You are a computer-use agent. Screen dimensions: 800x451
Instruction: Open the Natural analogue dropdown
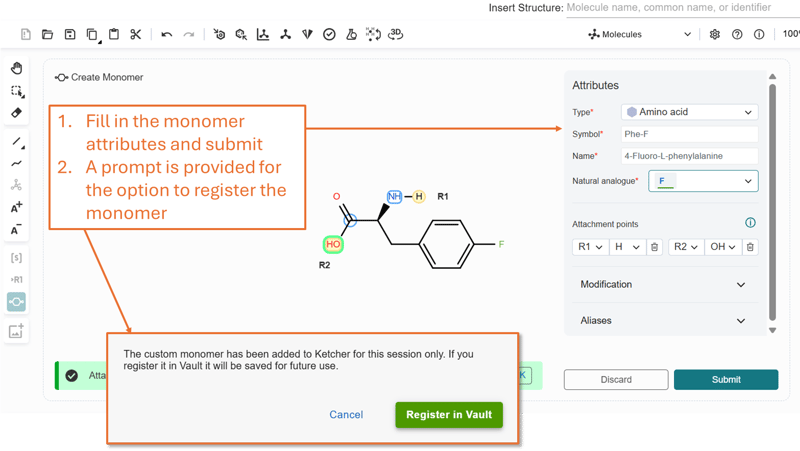[x=703, y=181]
